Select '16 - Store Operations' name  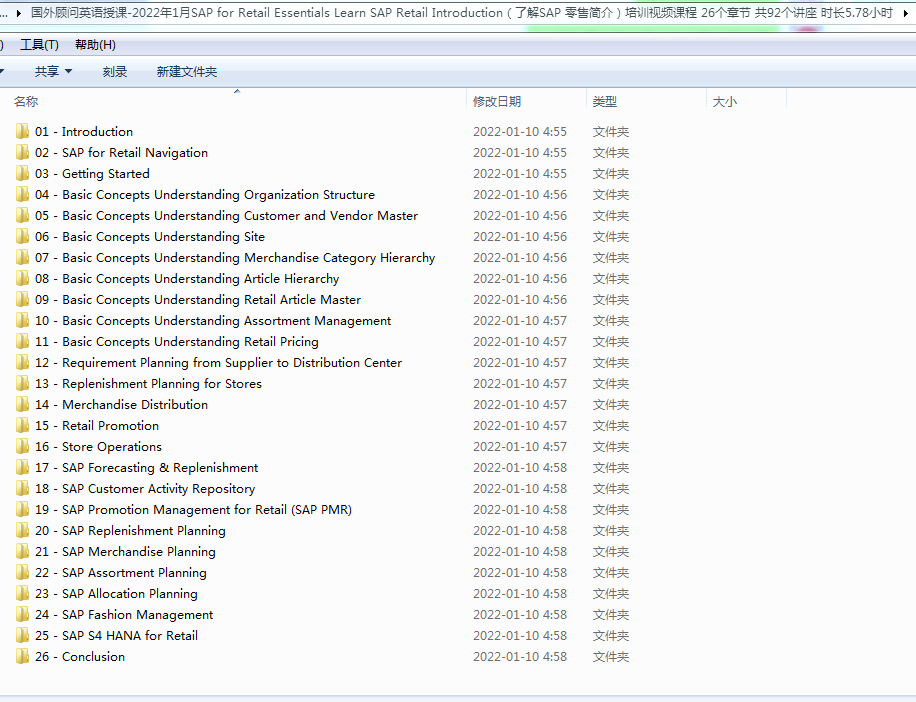coord(98,447)
